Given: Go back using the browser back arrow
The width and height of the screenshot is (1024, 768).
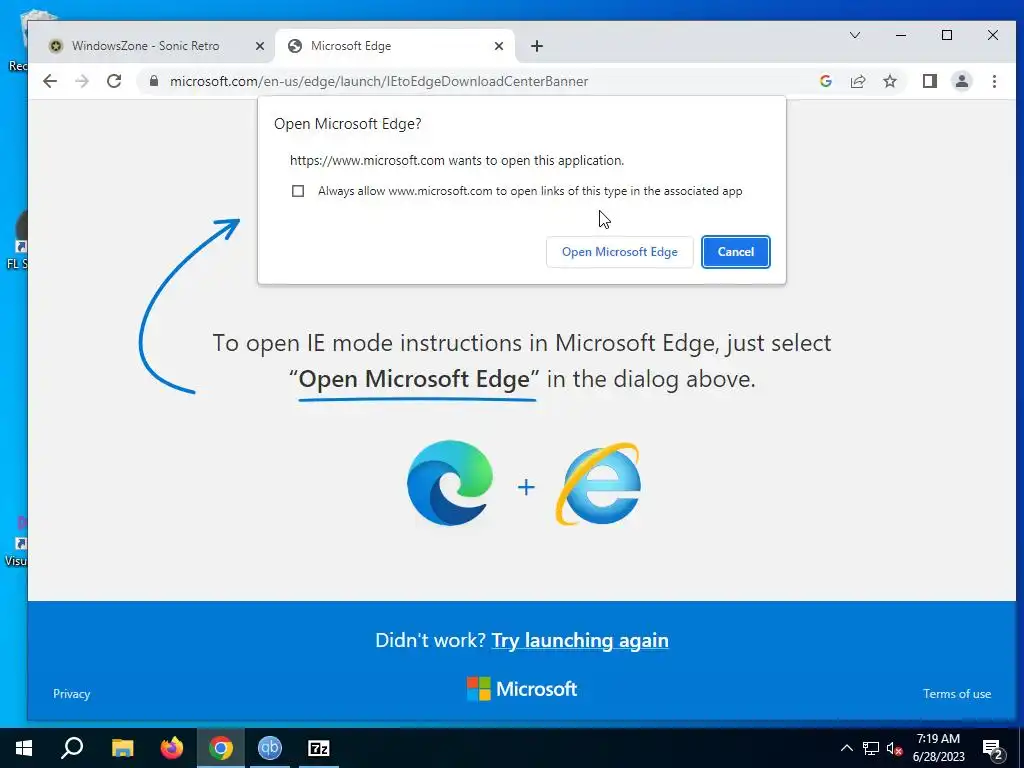Looking at the screenshot, I should [x=50, y=81].
